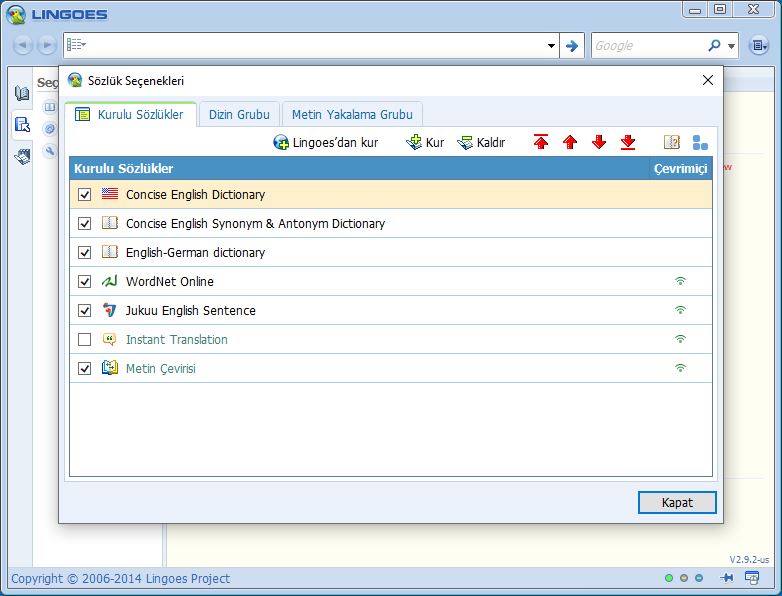The image size is (782, 596).
Task: Click the blue blocks view icon
Action: click(700, 142)
